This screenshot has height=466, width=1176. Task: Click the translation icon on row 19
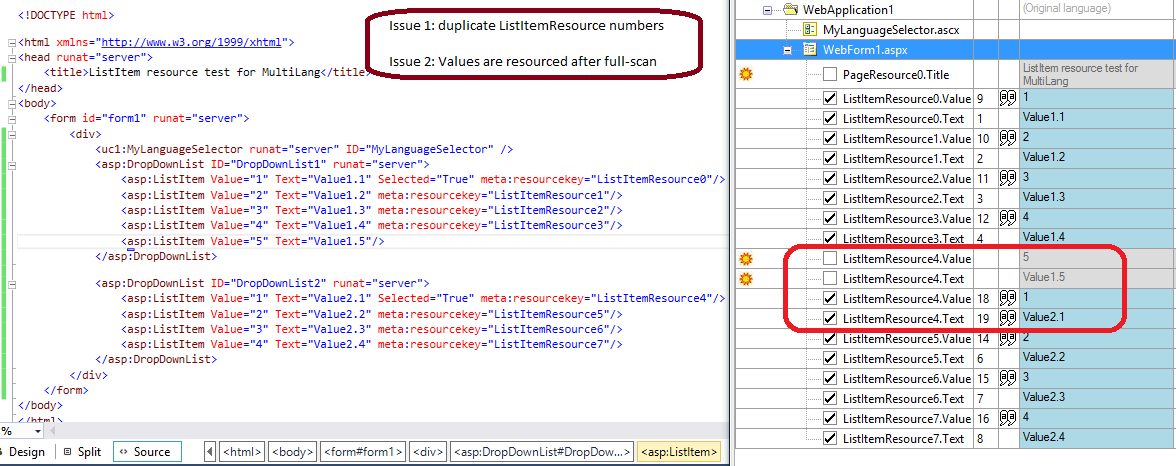click(1007, 318)
